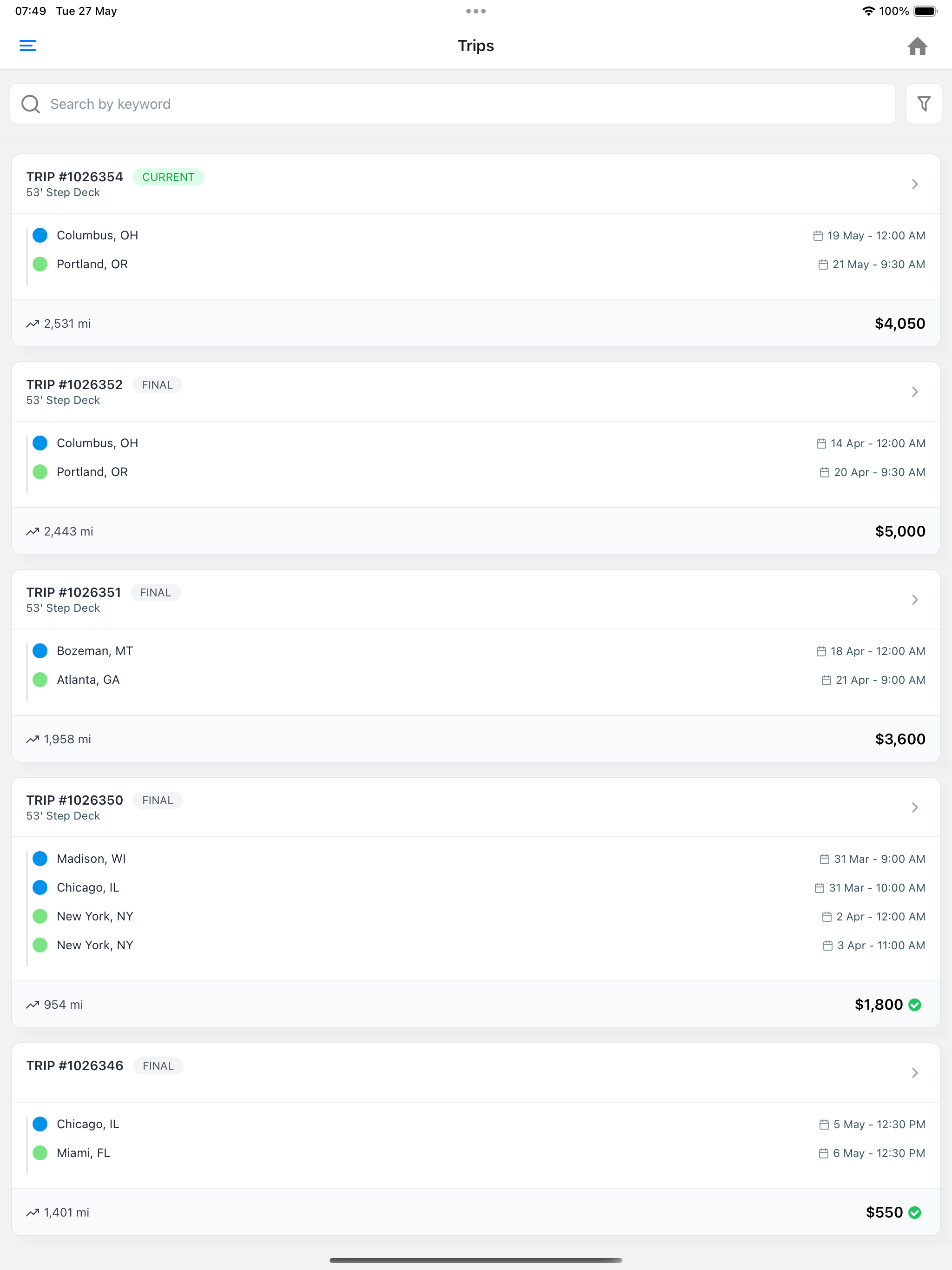Tap the three-dot multitasking indicator
Viewport: 952px width, 1270px height.
click(x=476, y=11)
